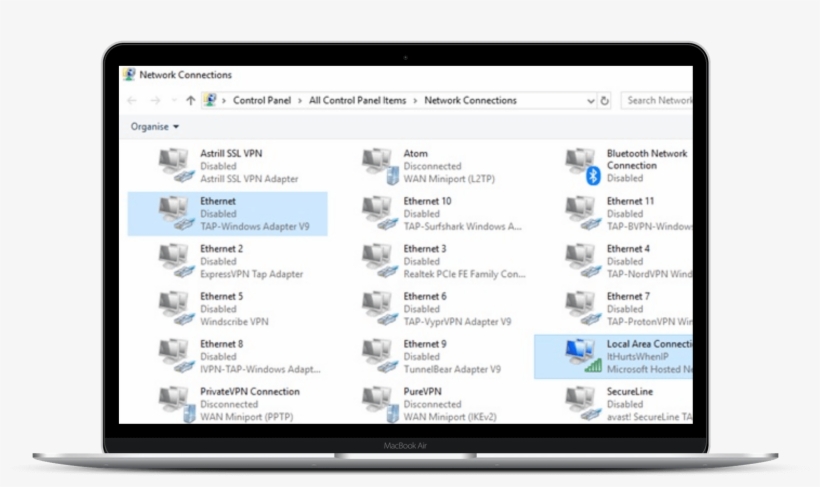This screenshot has width=820, height=487.
Task: Expand the chevron after Control Panel
Action: pyautogui.click(x=300, y=100)
